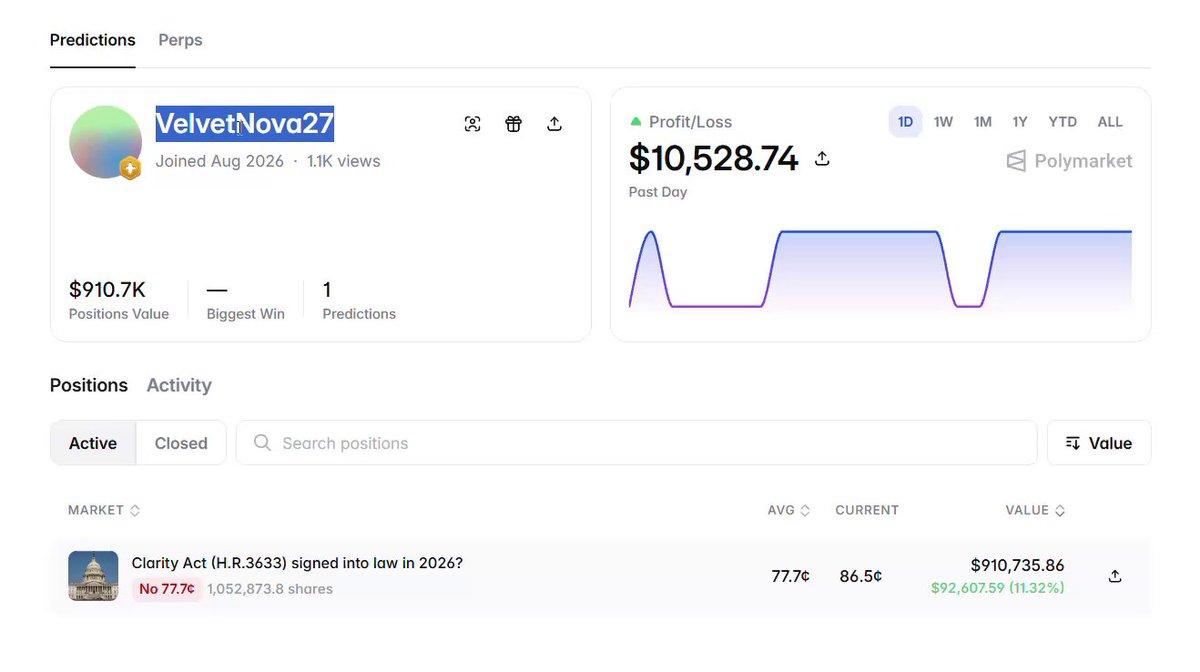
Task: Open the Clarity Act (H.R.3633) market link
Action: pyautogui.click(x=297, y=563)
